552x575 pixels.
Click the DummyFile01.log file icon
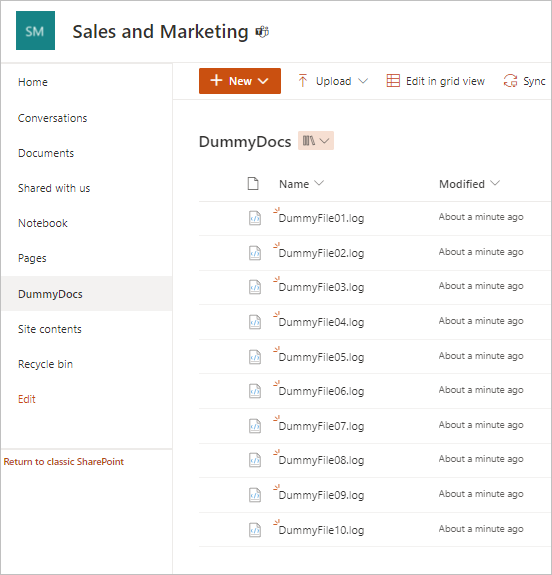coord(255,218)
